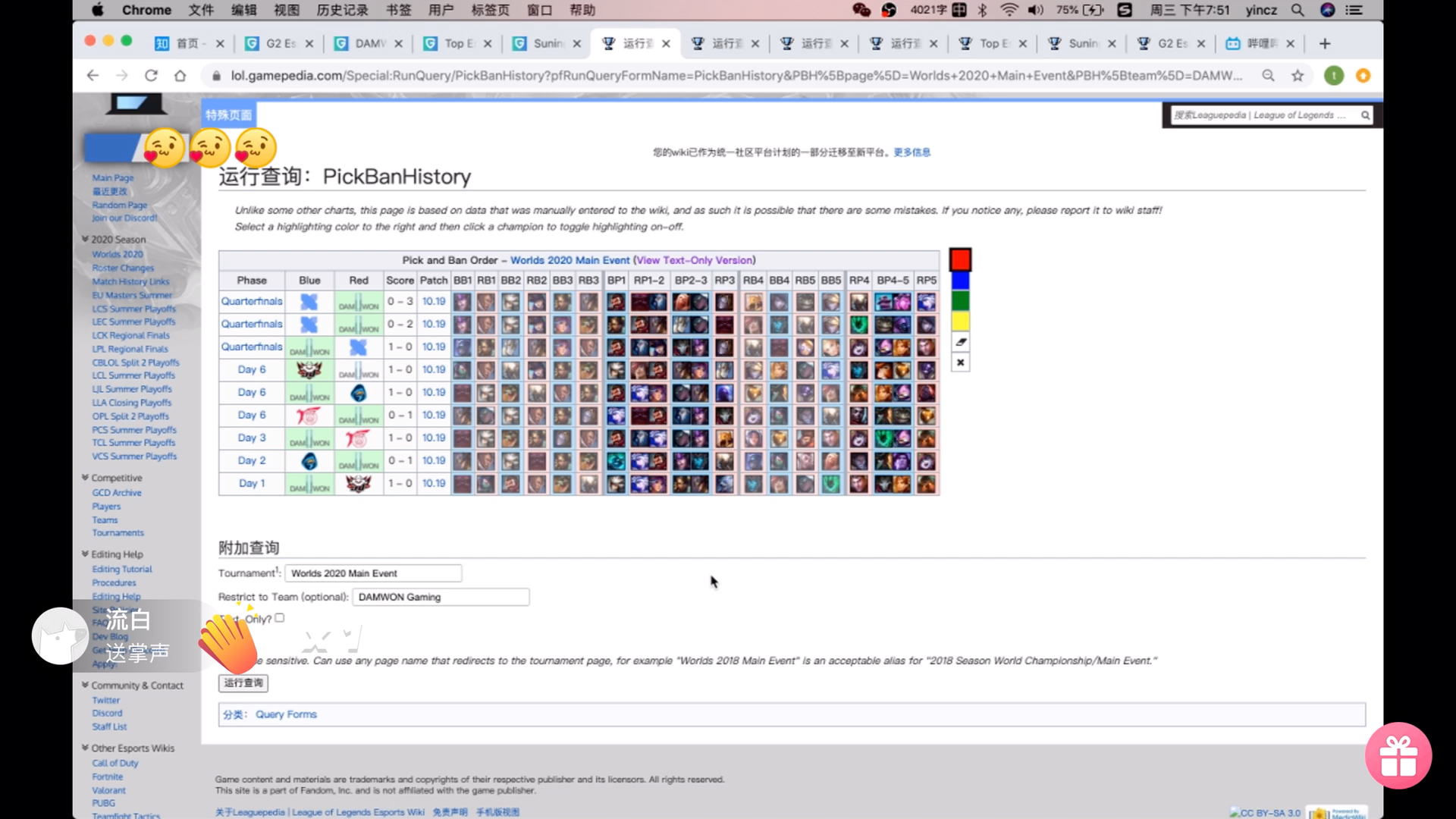Open Siri from menu bar

pos(1327,10)
